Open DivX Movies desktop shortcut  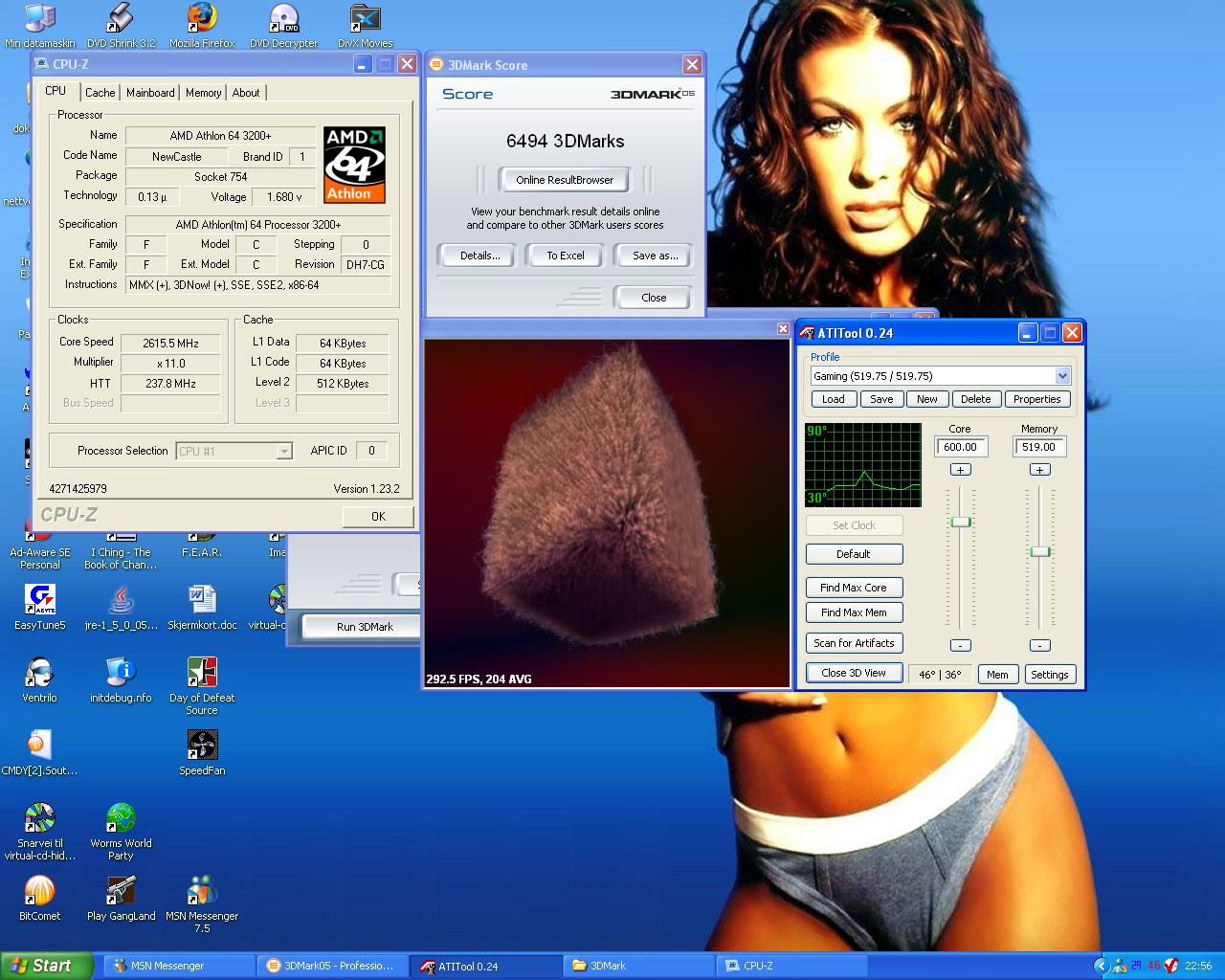click(365, 25)
